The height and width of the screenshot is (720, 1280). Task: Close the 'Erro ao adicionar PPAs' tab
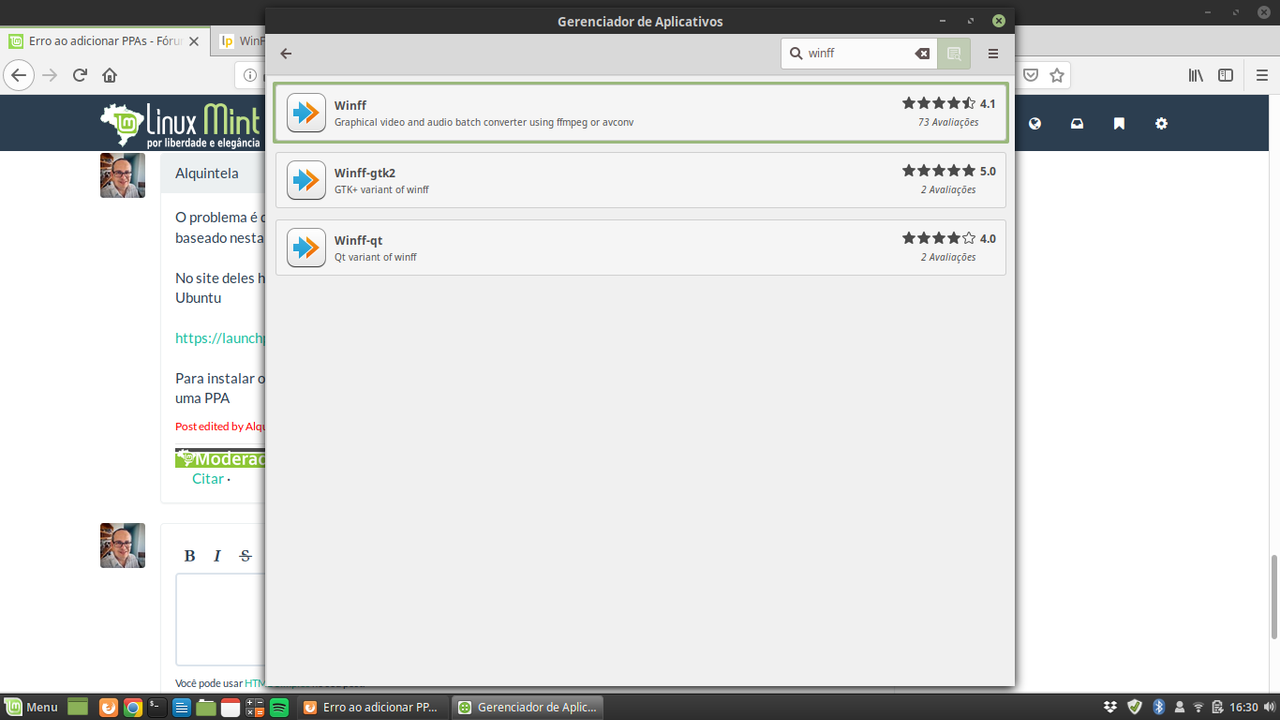point(194,41)
